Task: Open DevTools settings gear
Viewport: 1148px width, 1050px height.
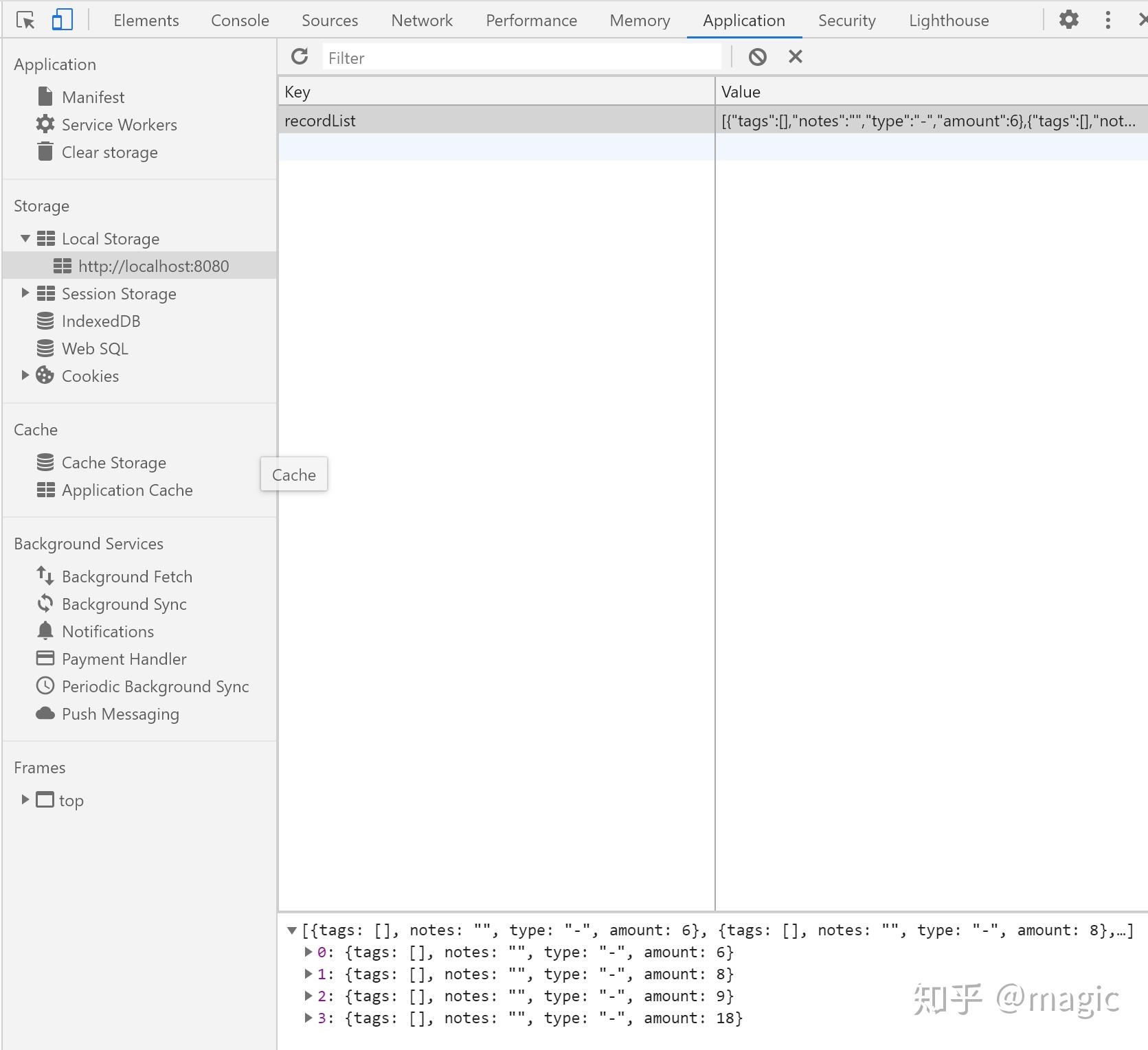Action: (1068, 19)
